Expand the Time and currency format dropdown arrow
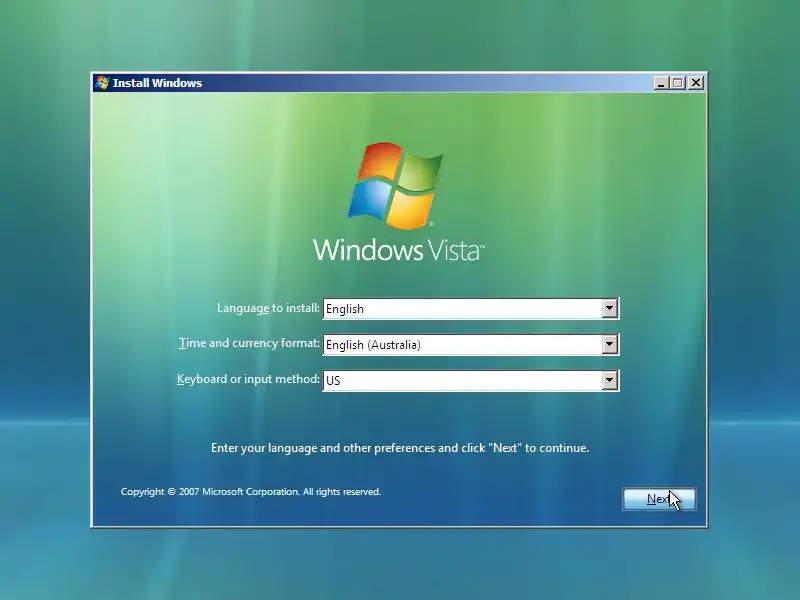This screenshot has height=600, width=800. tap(609, 344)
